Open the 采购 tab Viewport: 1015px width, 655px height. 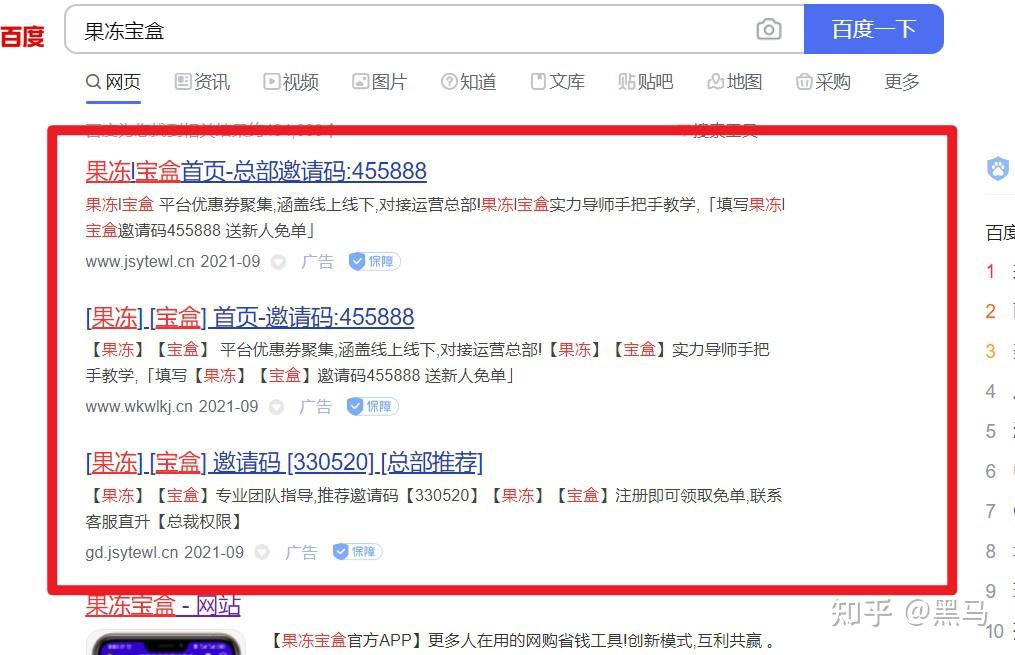[823, 82]
